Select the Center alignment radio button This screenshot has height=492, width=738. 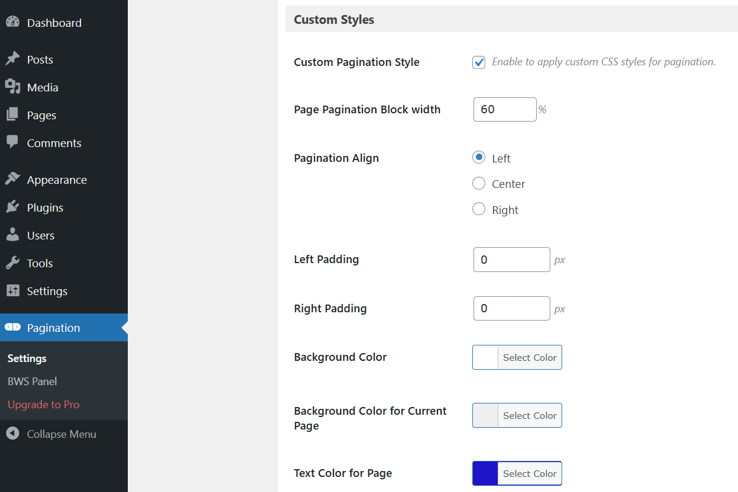(x=479, y=183)
